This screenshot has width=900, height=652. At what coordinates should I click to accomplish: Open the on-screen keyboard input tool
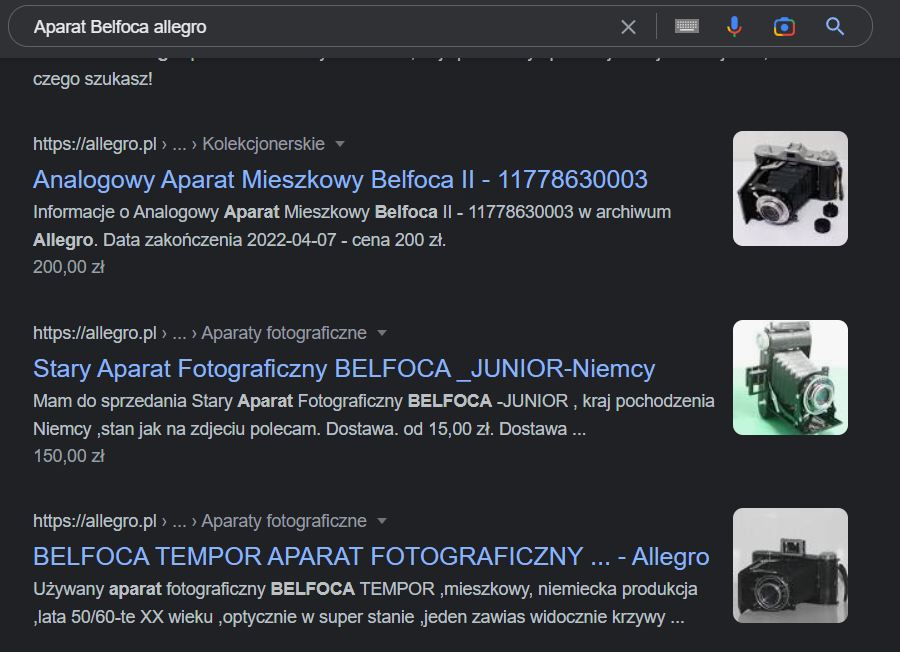coord(686,27)
